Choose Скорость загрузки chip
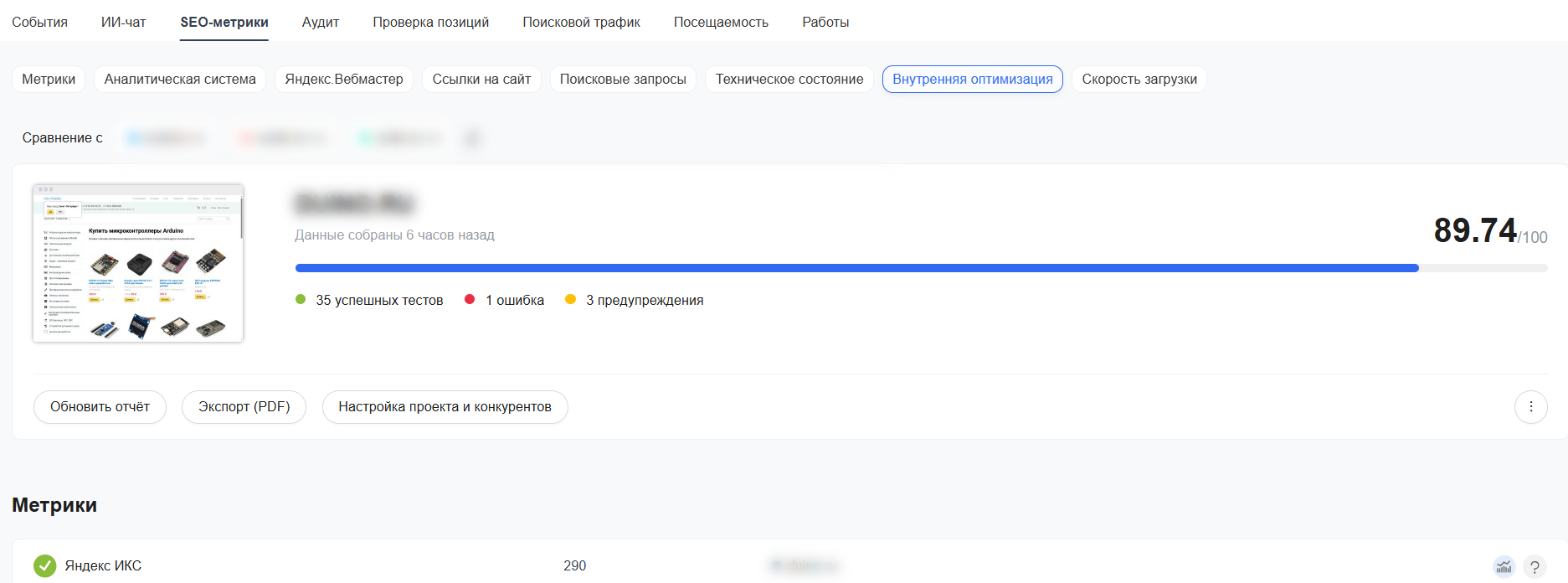 (x=1139, y=79)
